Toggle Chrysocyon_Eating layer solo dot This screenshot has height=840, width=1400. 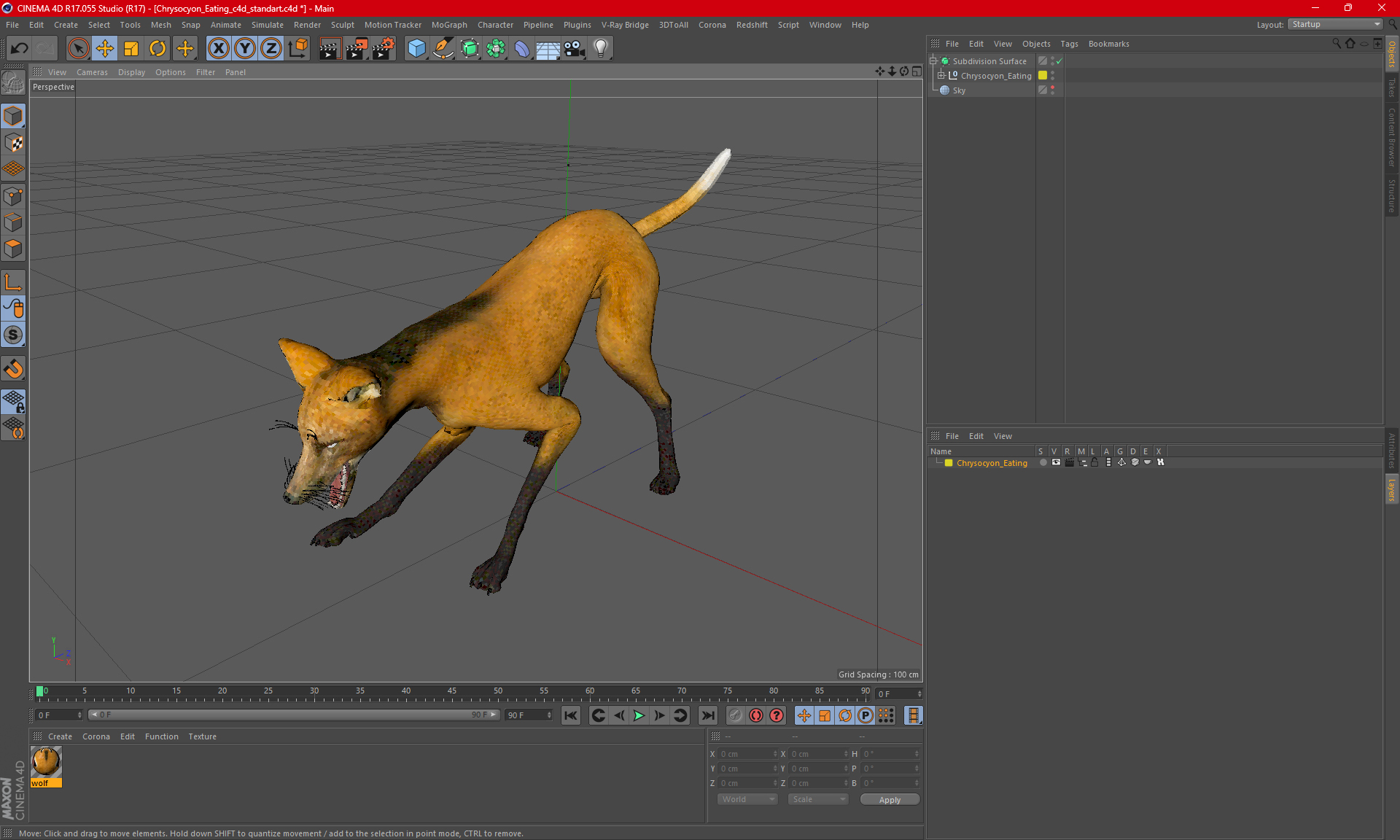(x=1043, y=462)
